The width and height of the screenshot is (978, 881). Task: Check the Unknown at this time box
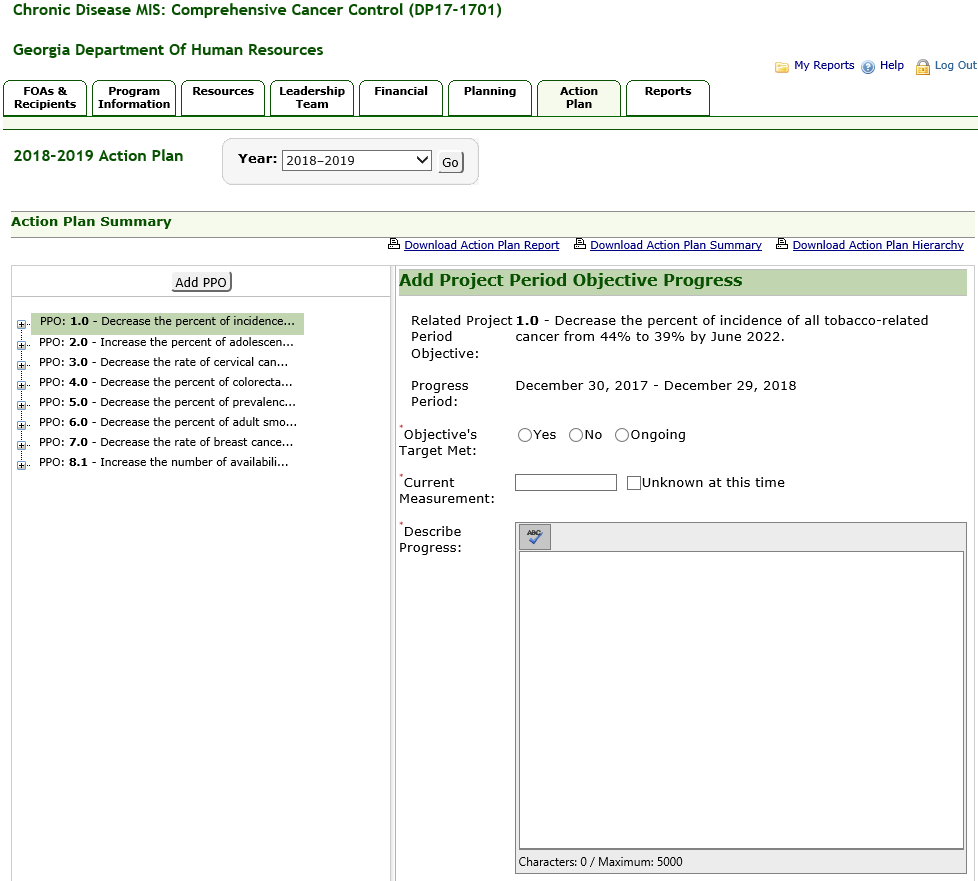tap(634, 483)
